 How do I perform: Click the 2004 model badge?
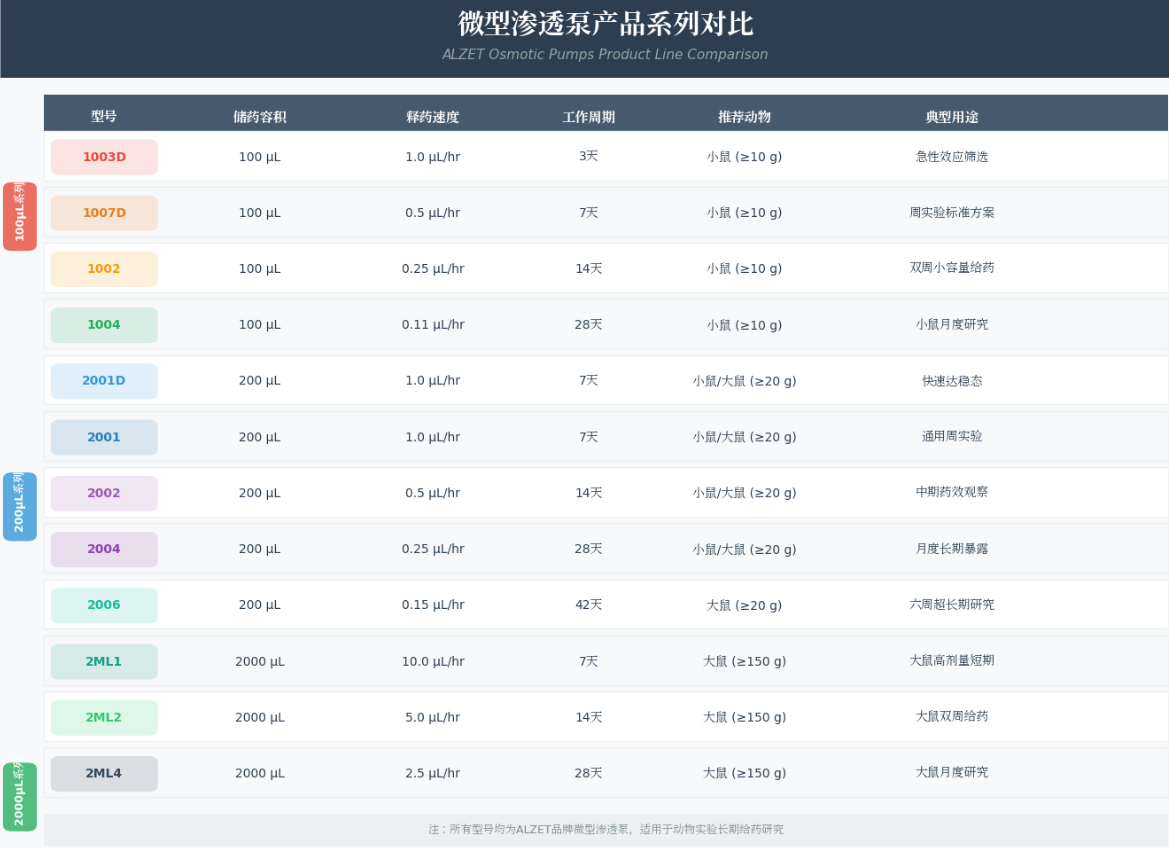103,549
